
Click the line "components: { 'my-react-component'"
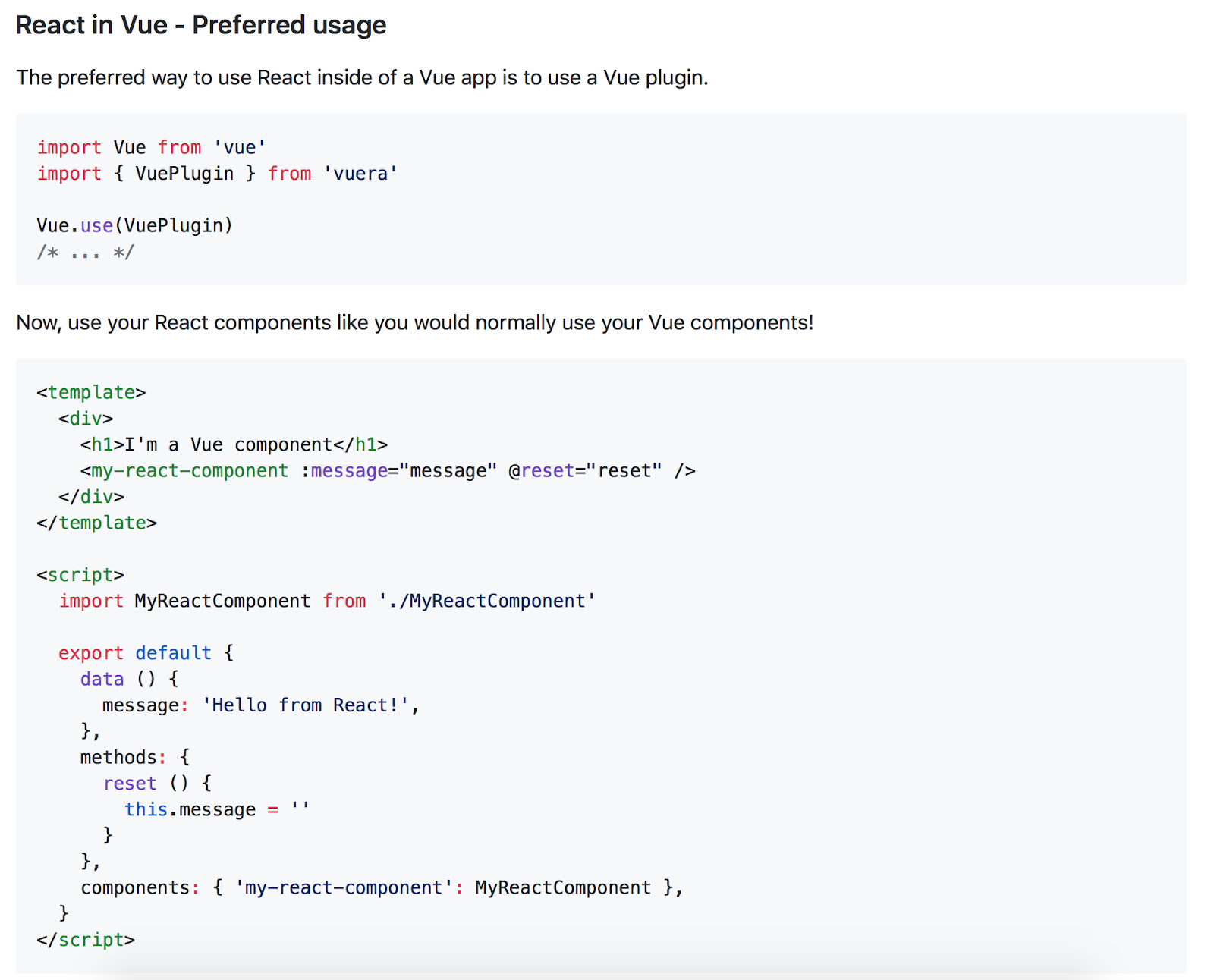(382, 887)
